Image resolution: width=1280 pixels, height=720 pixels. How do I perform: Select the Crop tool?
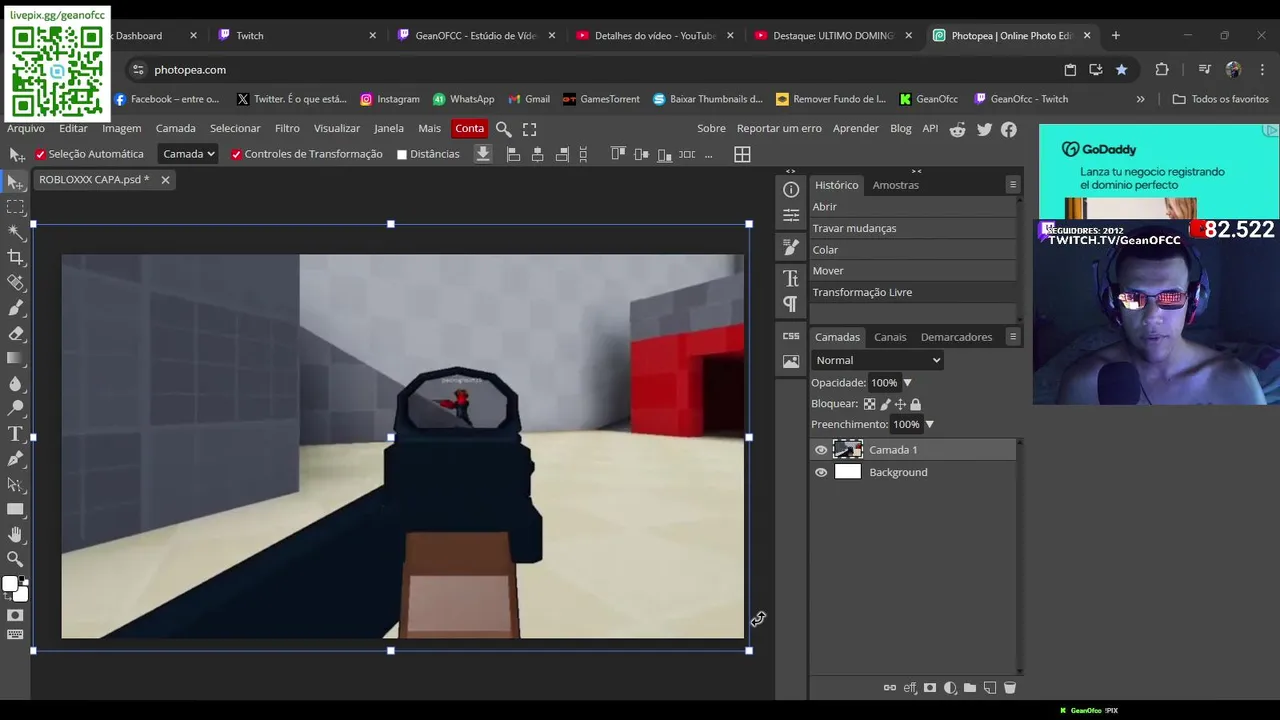(15, 258)
